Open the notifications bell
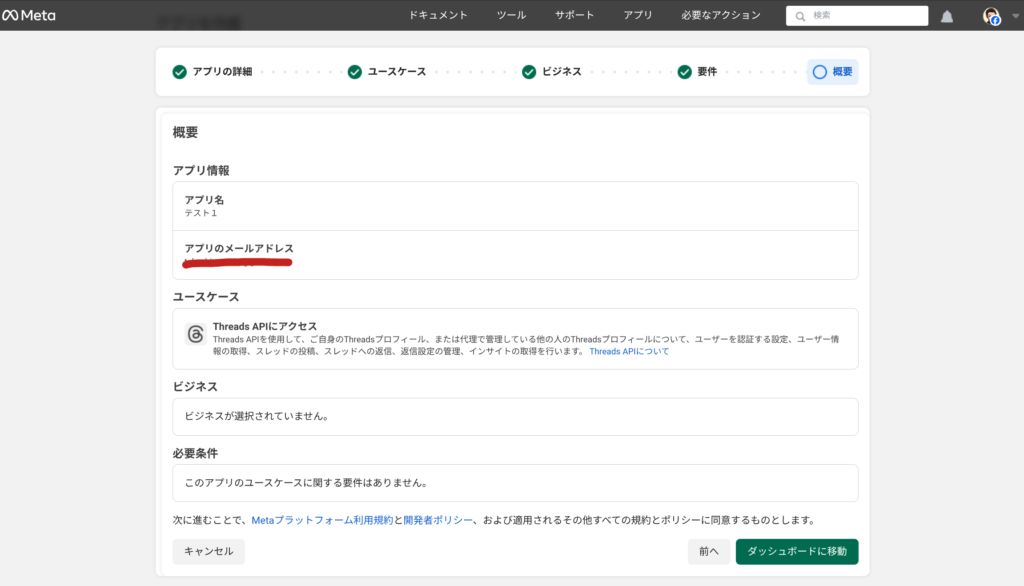The height and width of the screenshot is (586, 1024). pos(947,16)
